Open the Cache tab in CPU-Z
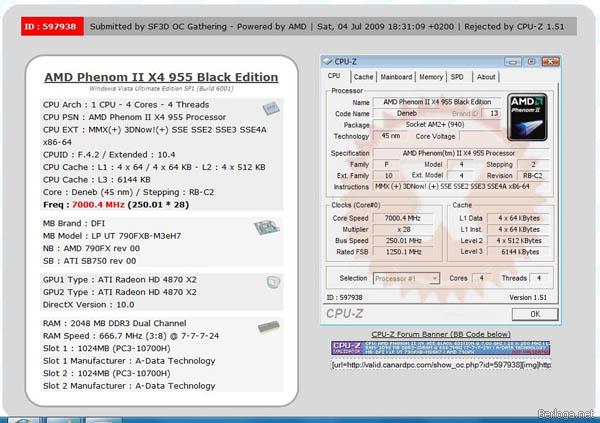 pyautogui.click(x=363, y=77)
